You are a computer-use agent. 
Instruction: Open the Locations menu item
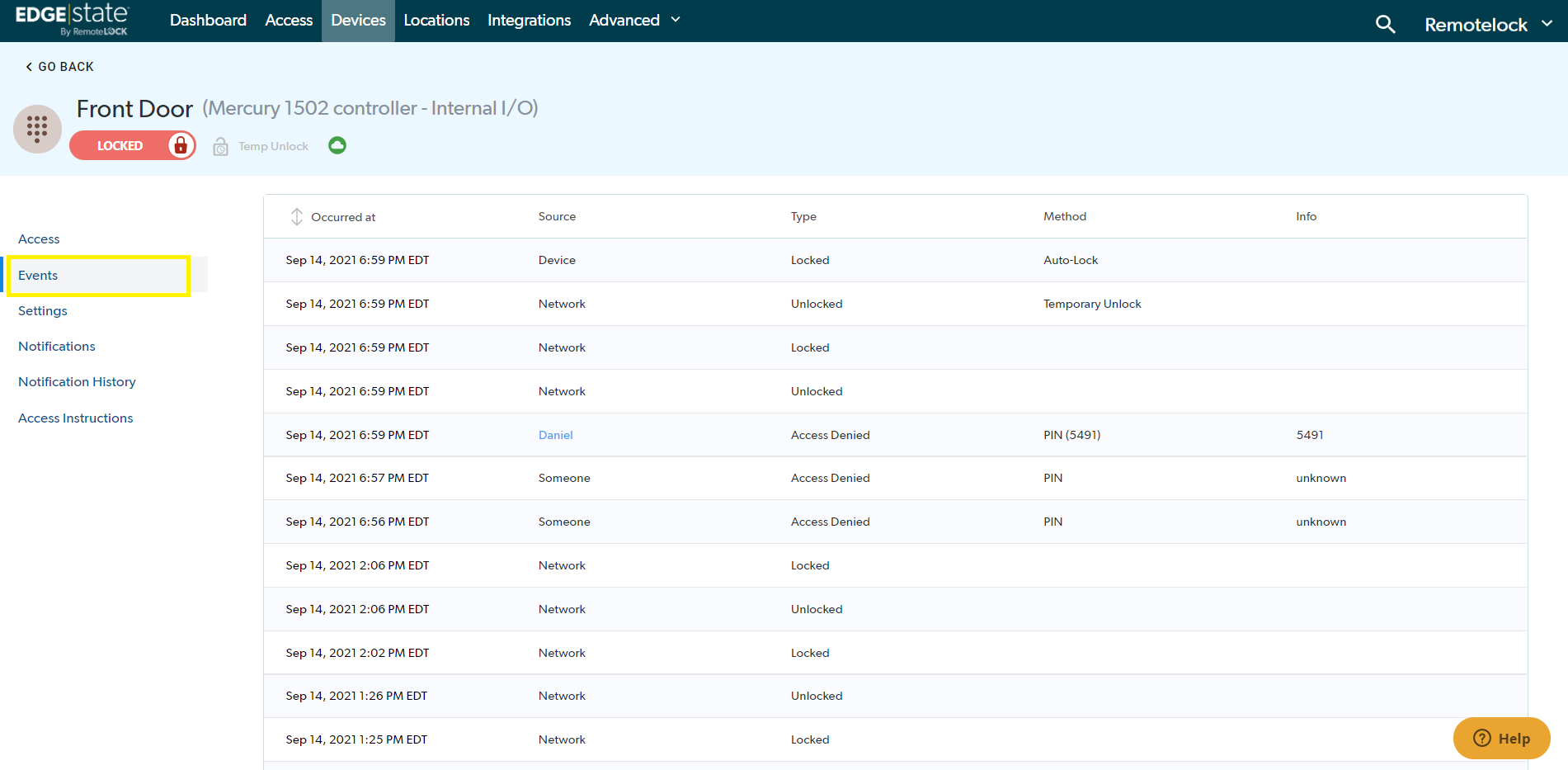pyautogui.click(x=436, y=20)
